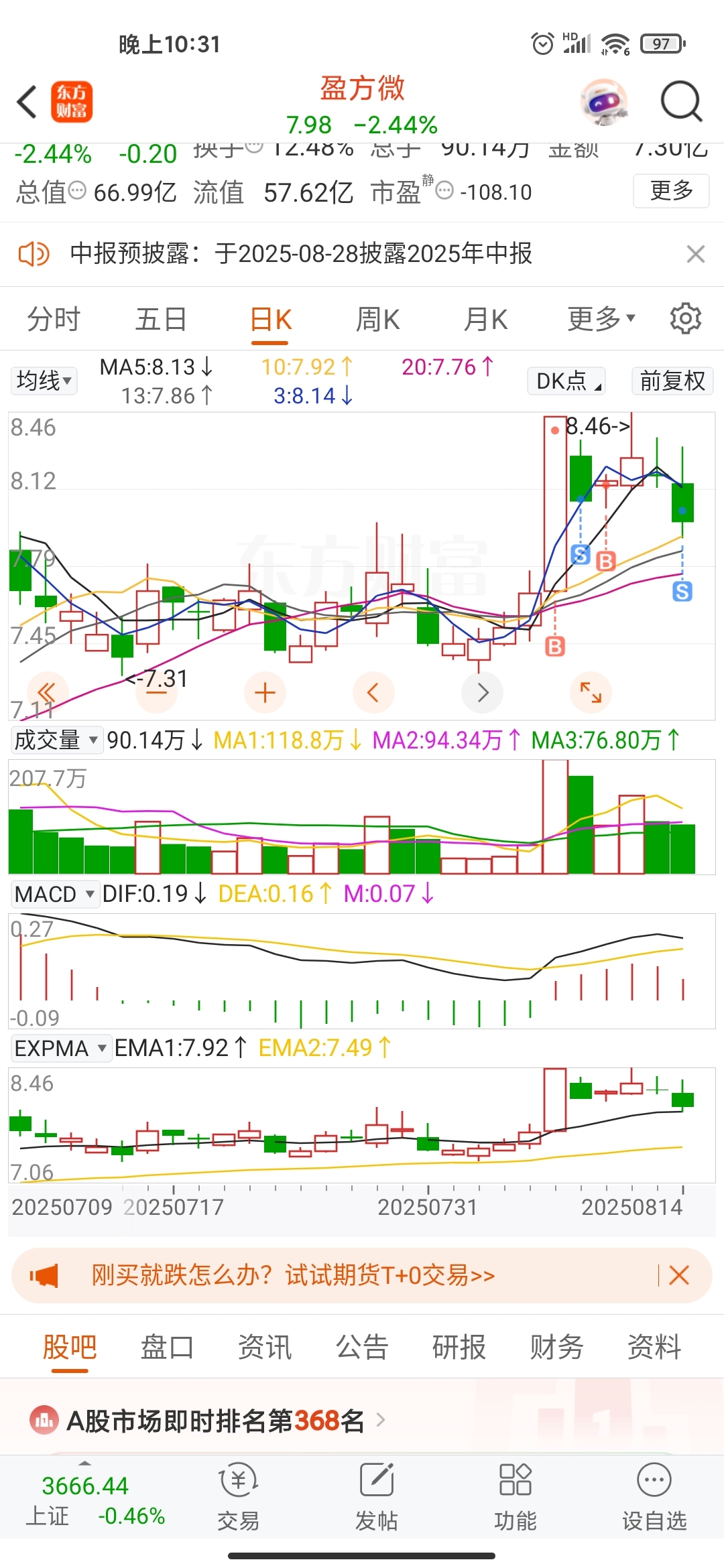
Task: Tap the 7.31 low price label
Action: (157, 679)
